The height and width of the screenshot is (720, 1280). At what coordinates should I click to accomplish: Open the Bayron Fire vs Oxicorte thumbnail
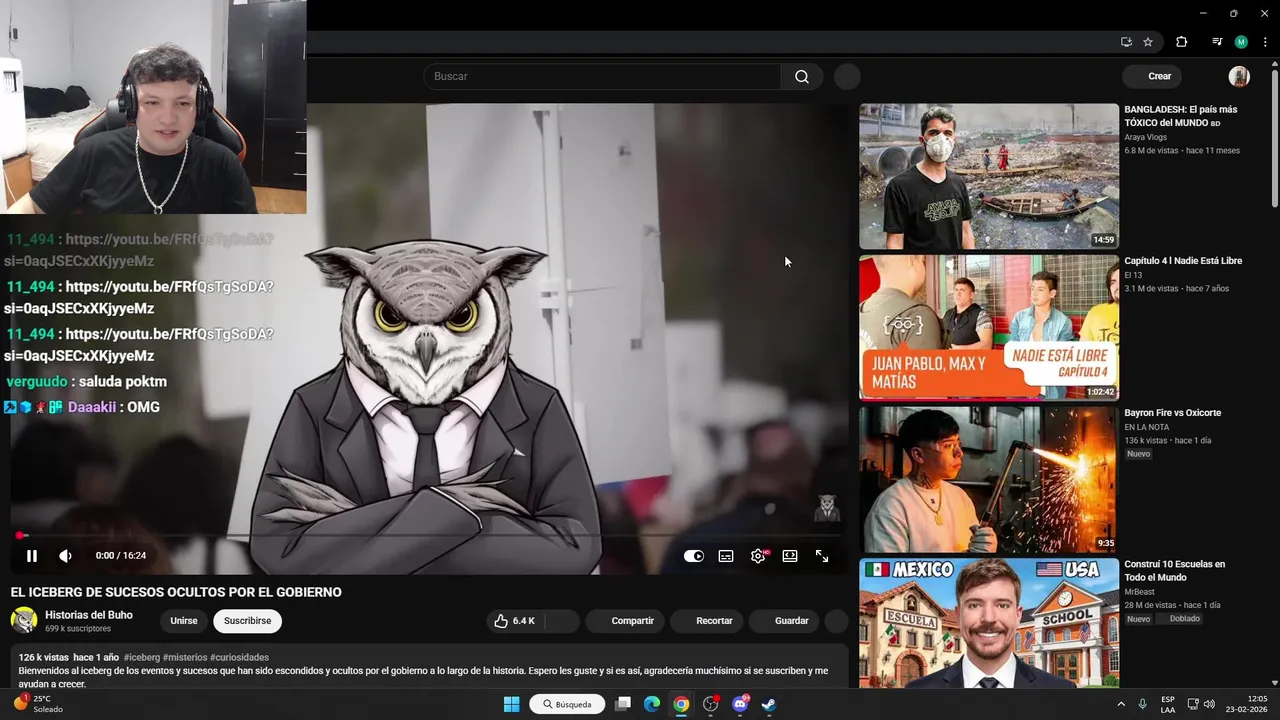pyautogui.click(x=989, y=480)
